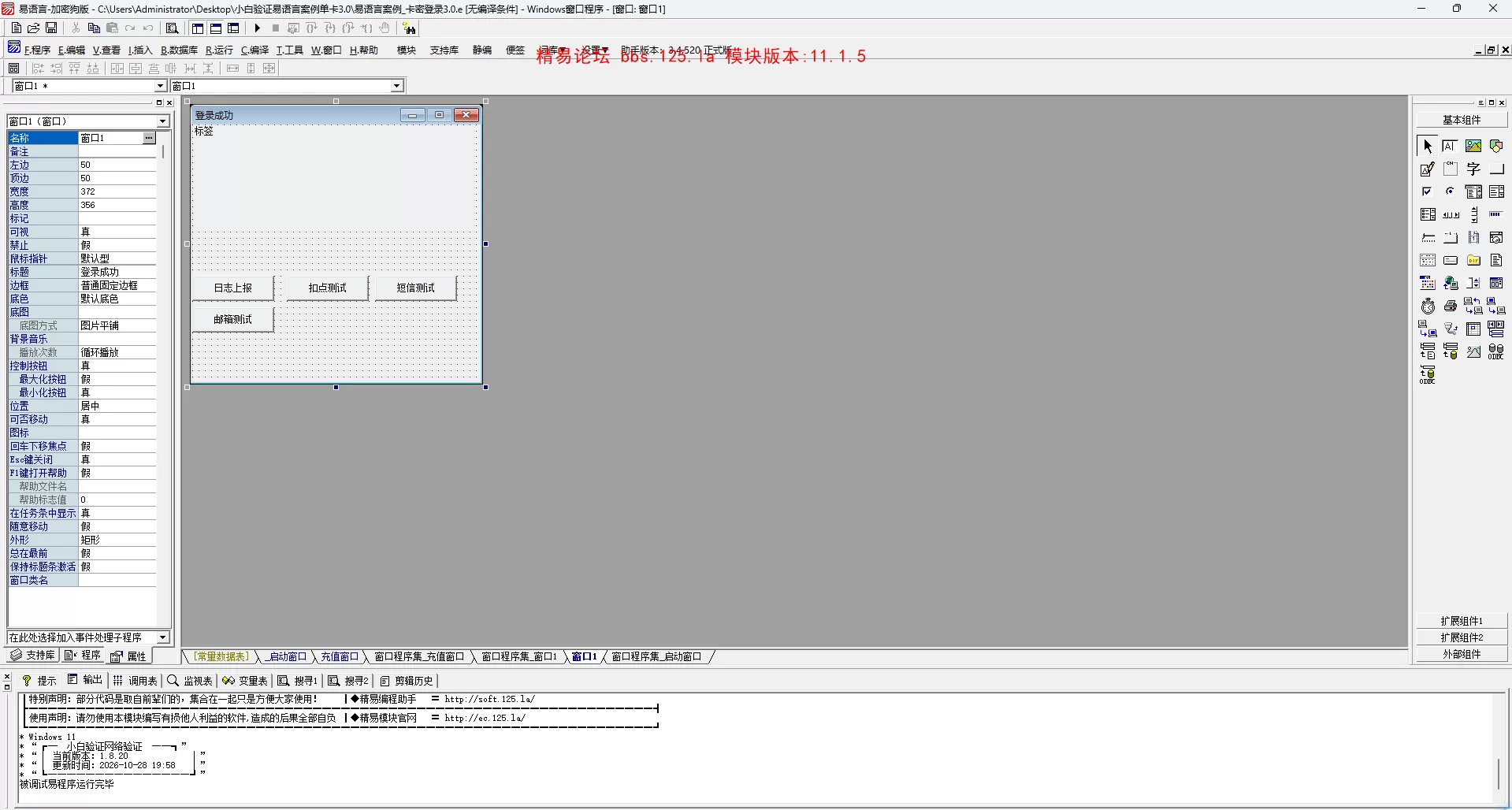The width and height of the screenshot is (1512, 810).
Task: Click the New file toolbar icon
Action: point(17,28)
